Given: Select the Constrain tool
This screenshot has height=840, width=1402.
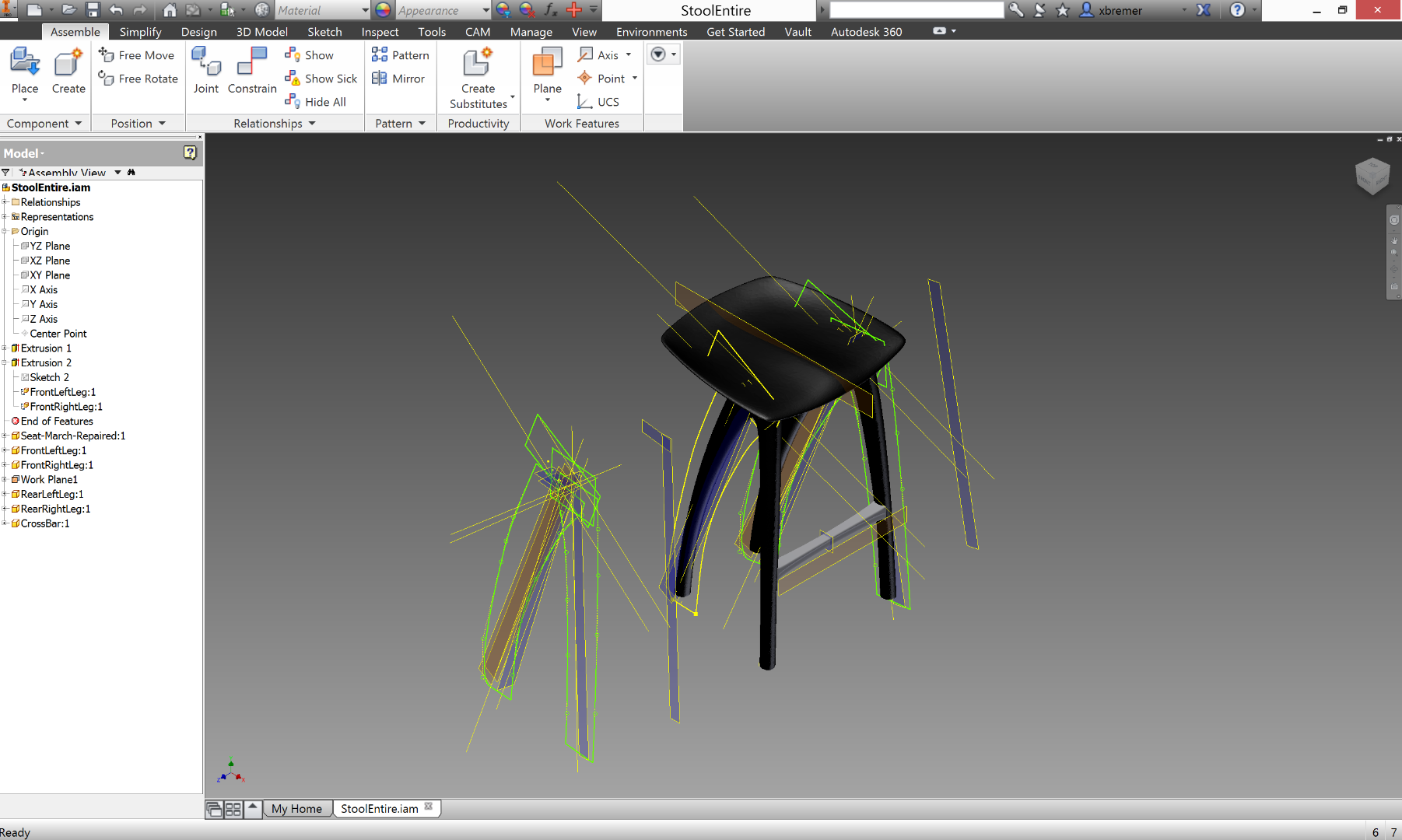Looking at the screenshot, I should pos(252,72).
